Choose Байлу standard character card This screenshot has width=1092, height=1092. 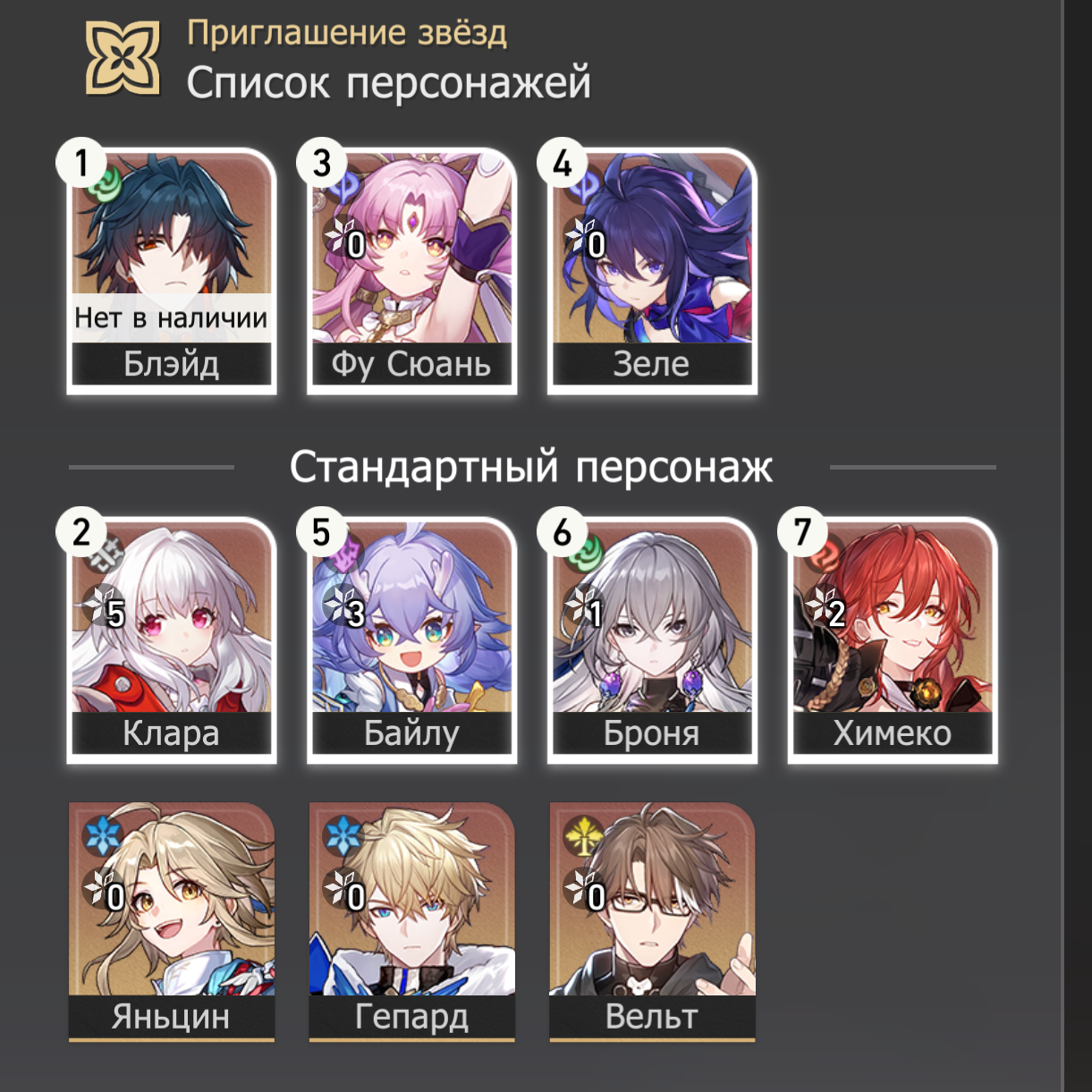(412, 640)
